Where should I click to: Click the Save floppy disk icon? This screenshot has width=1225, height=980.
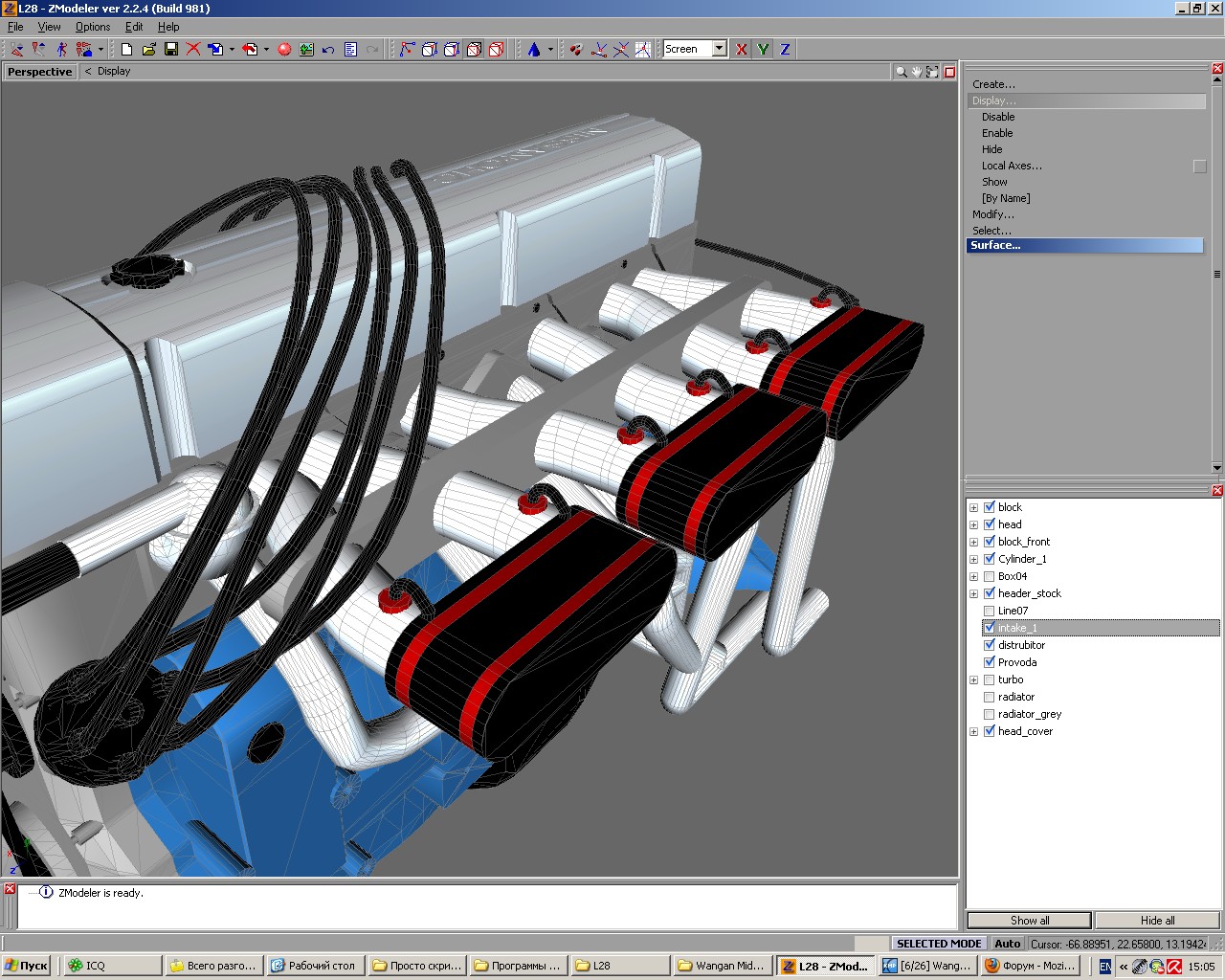tap(171, 49)
